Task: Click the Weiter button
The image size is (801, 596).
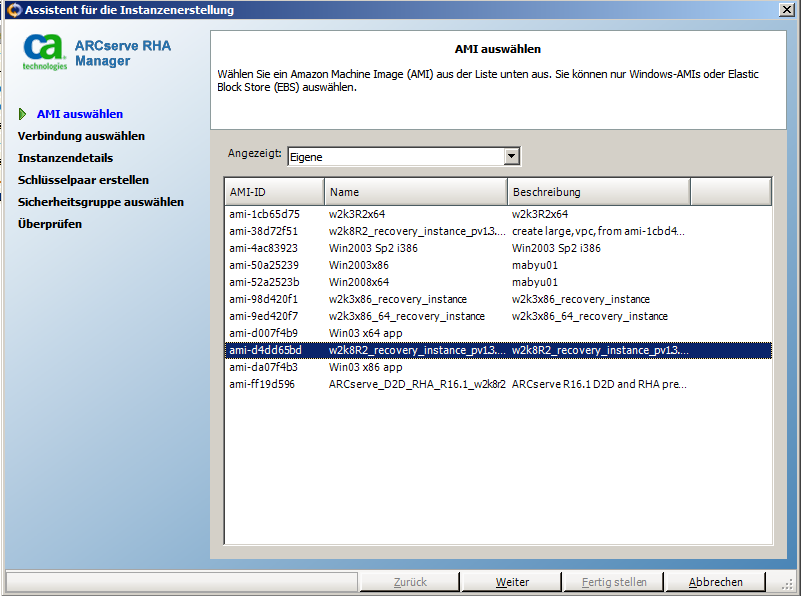Action: pos(513,582)
